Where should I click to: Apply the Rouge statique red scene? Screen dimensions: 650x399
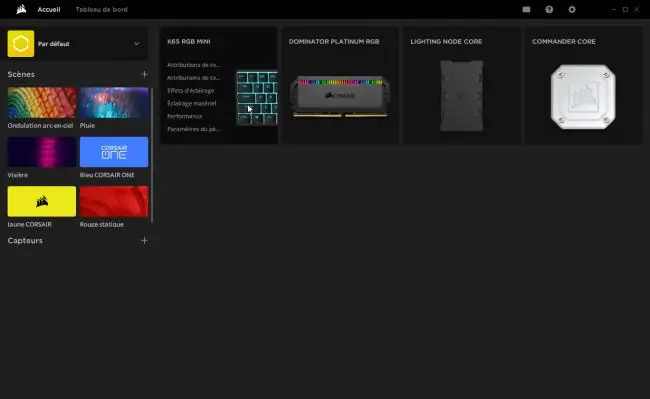pyautogui.click(x=114, y=201)
